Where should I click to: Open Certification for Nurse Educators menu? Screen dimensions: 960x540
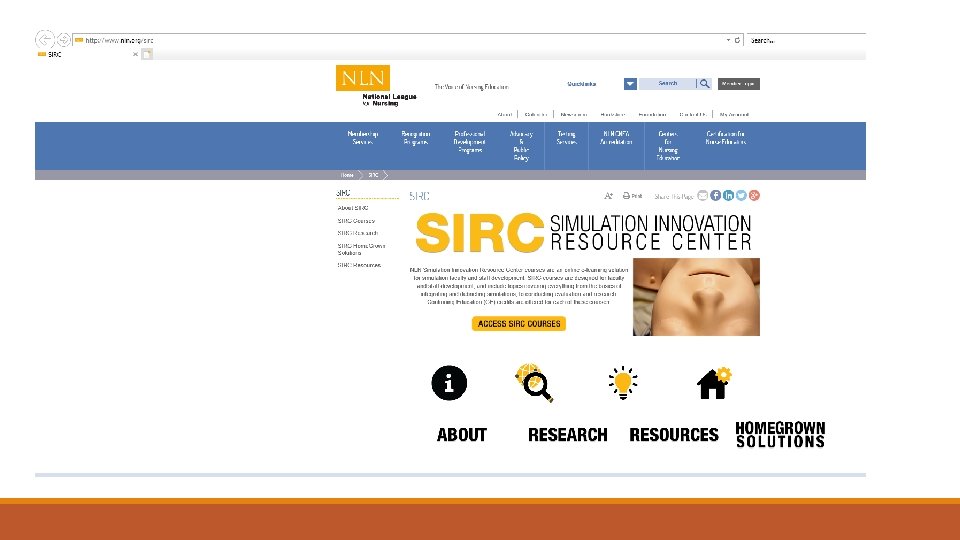pyautogui.click(x=726, y=138)
